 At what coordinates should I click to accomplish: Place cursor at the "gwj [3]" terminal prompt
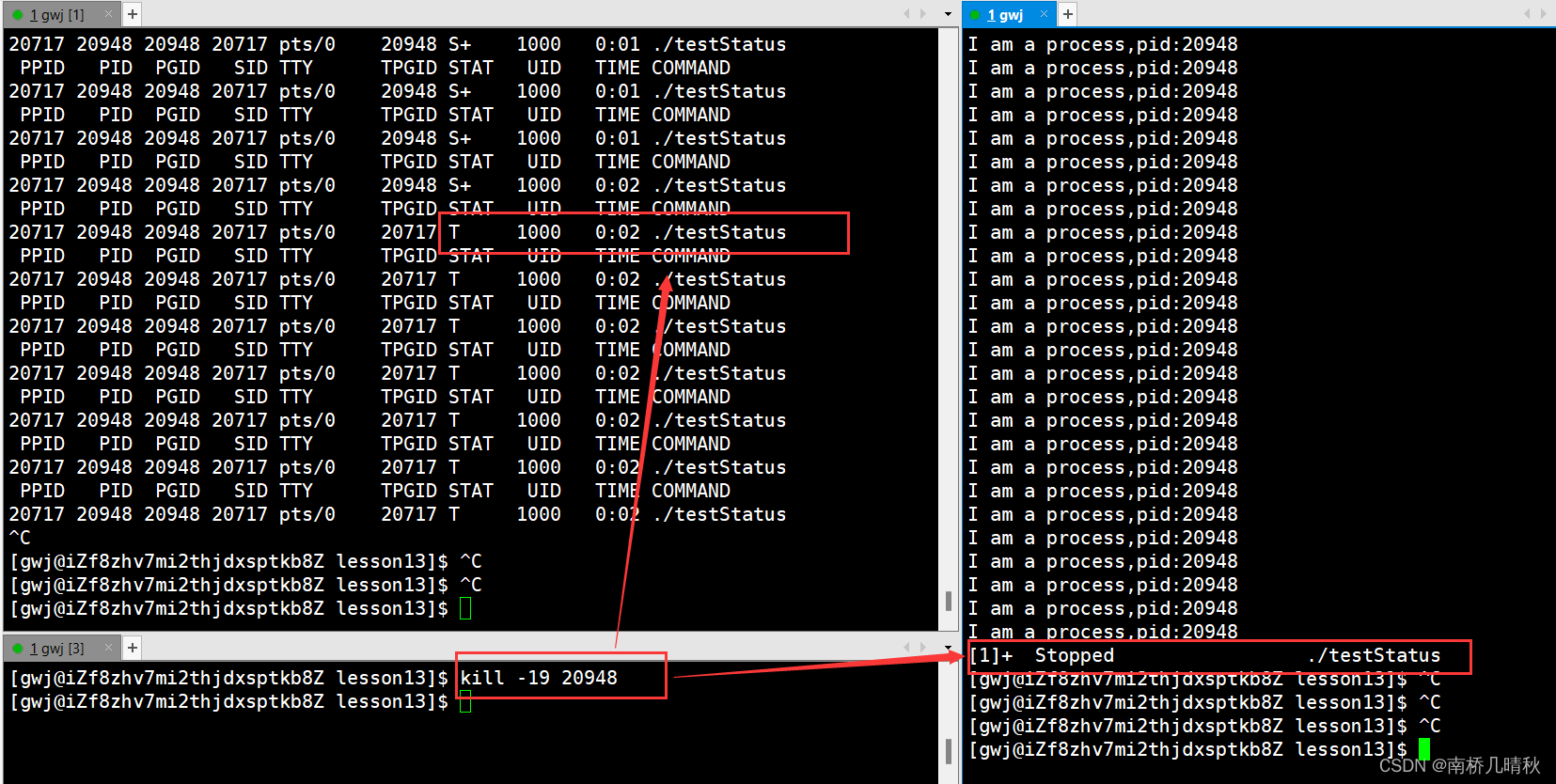pyautogui.click(x=465, y=701)
